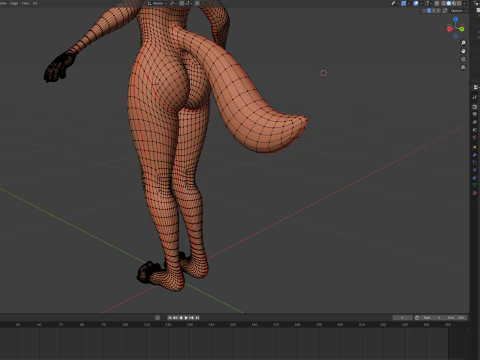Open the UV menu in viewport header

(35, 3)
